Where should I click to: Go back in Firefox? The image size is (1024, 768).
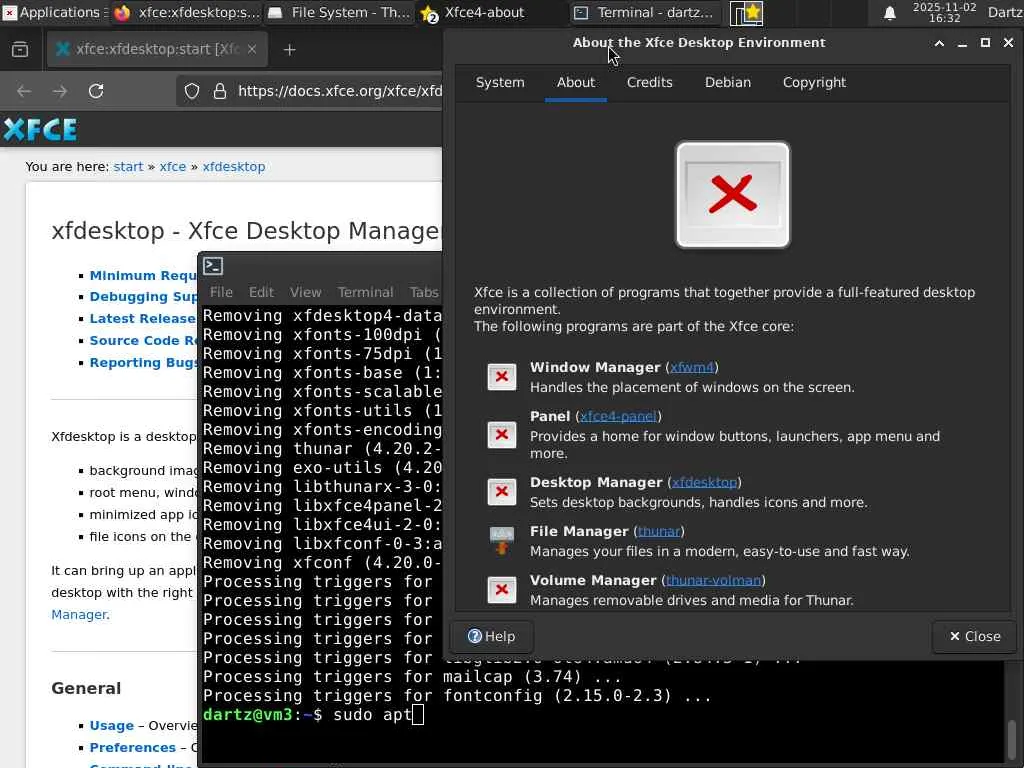click(x=24, y=91)
